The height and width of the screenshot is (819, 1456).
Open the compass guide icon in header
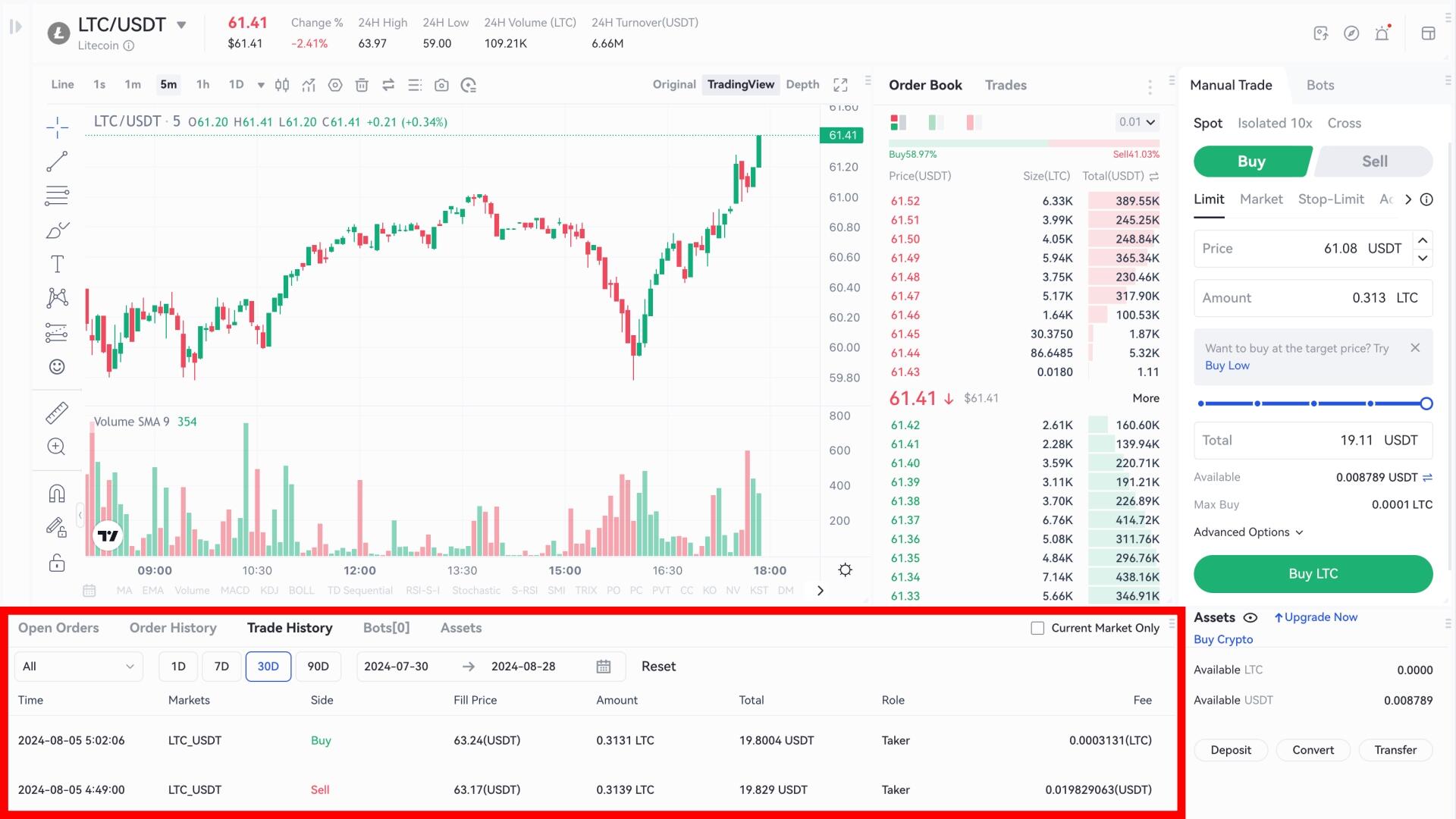(1351, 33)
